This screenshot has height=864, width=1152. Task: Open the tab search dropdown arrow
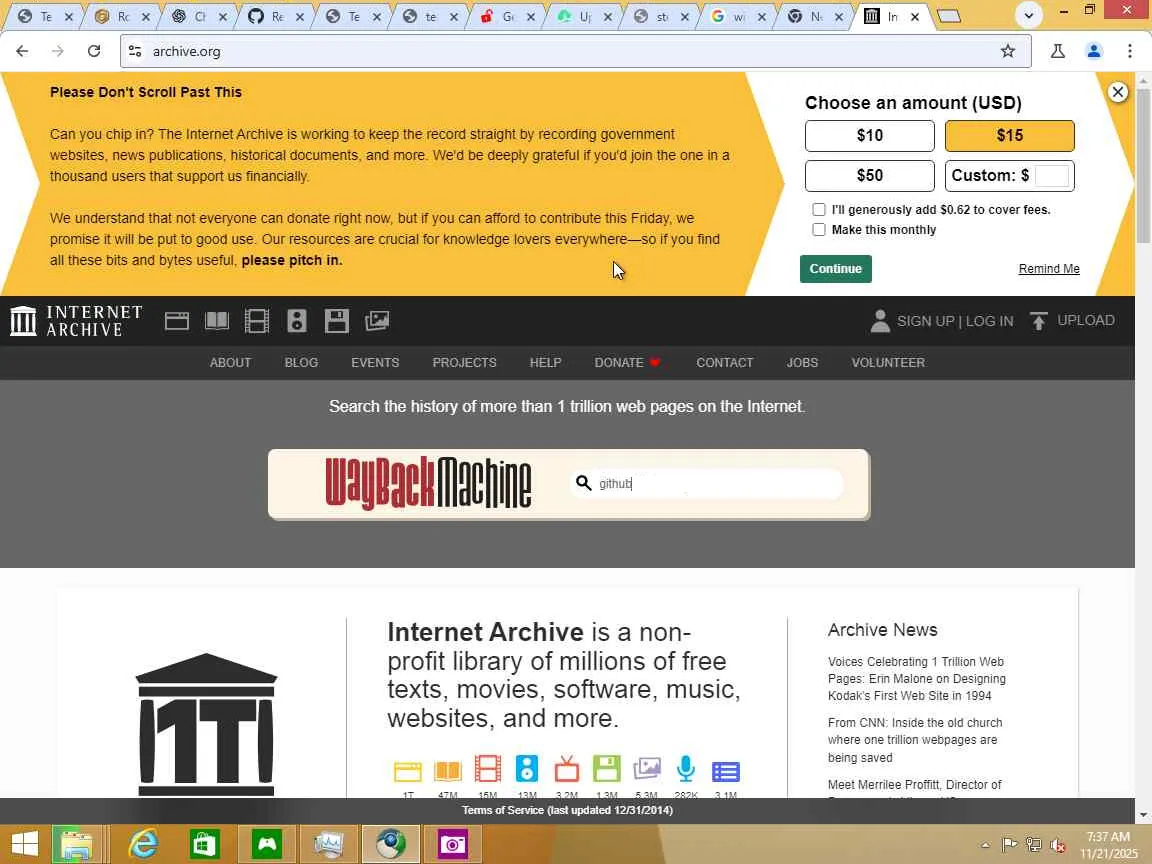1028,15
